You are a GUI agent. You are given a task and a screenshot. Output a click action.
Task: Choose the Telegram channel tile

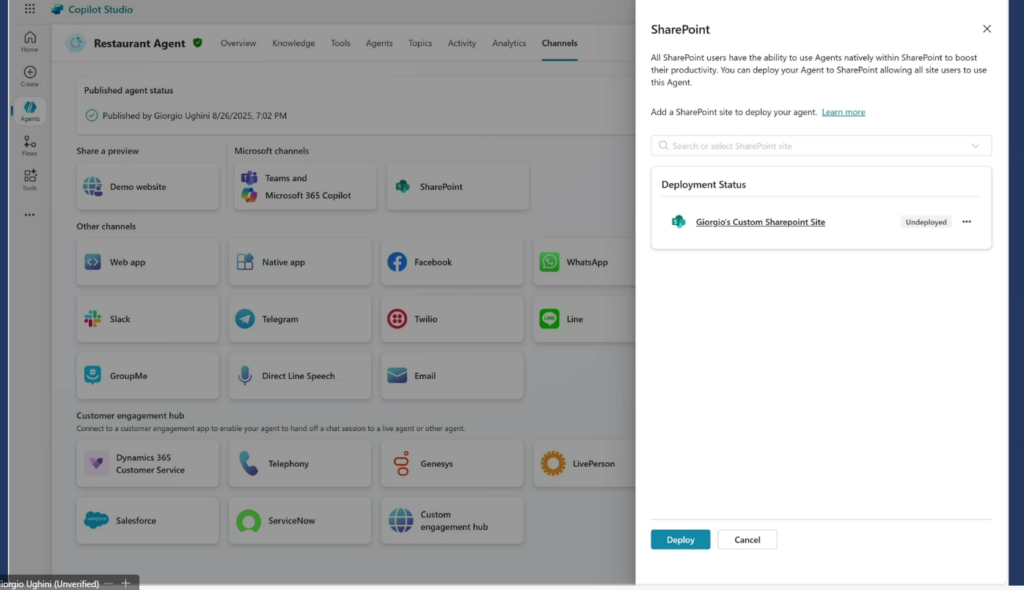coord(300,319)
